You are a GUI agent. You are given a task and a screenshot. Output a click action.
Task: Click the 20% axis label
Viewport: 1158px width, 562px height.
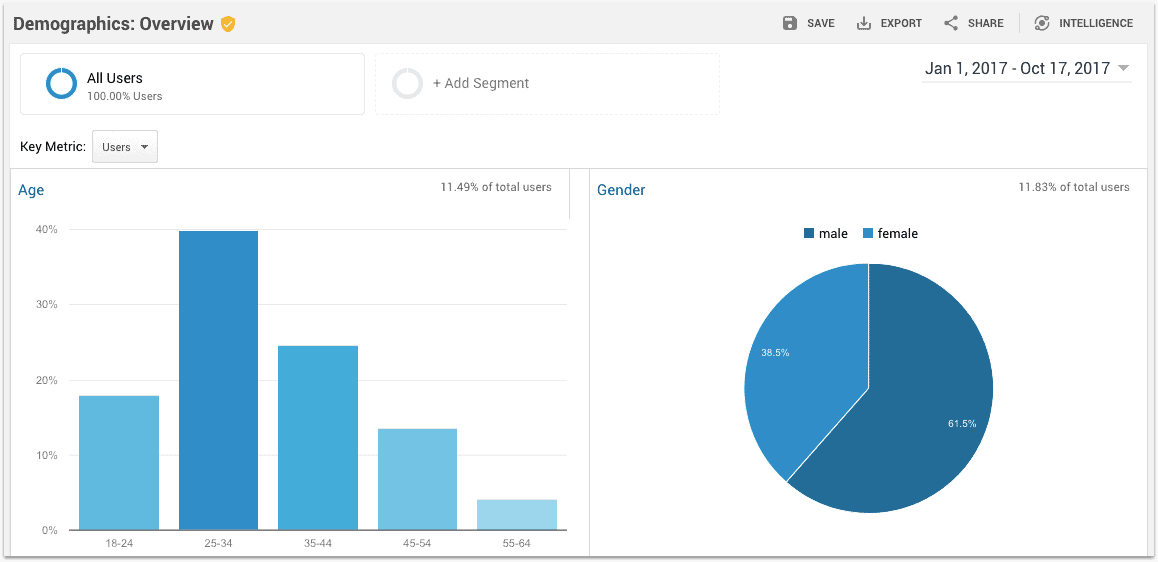48,380
